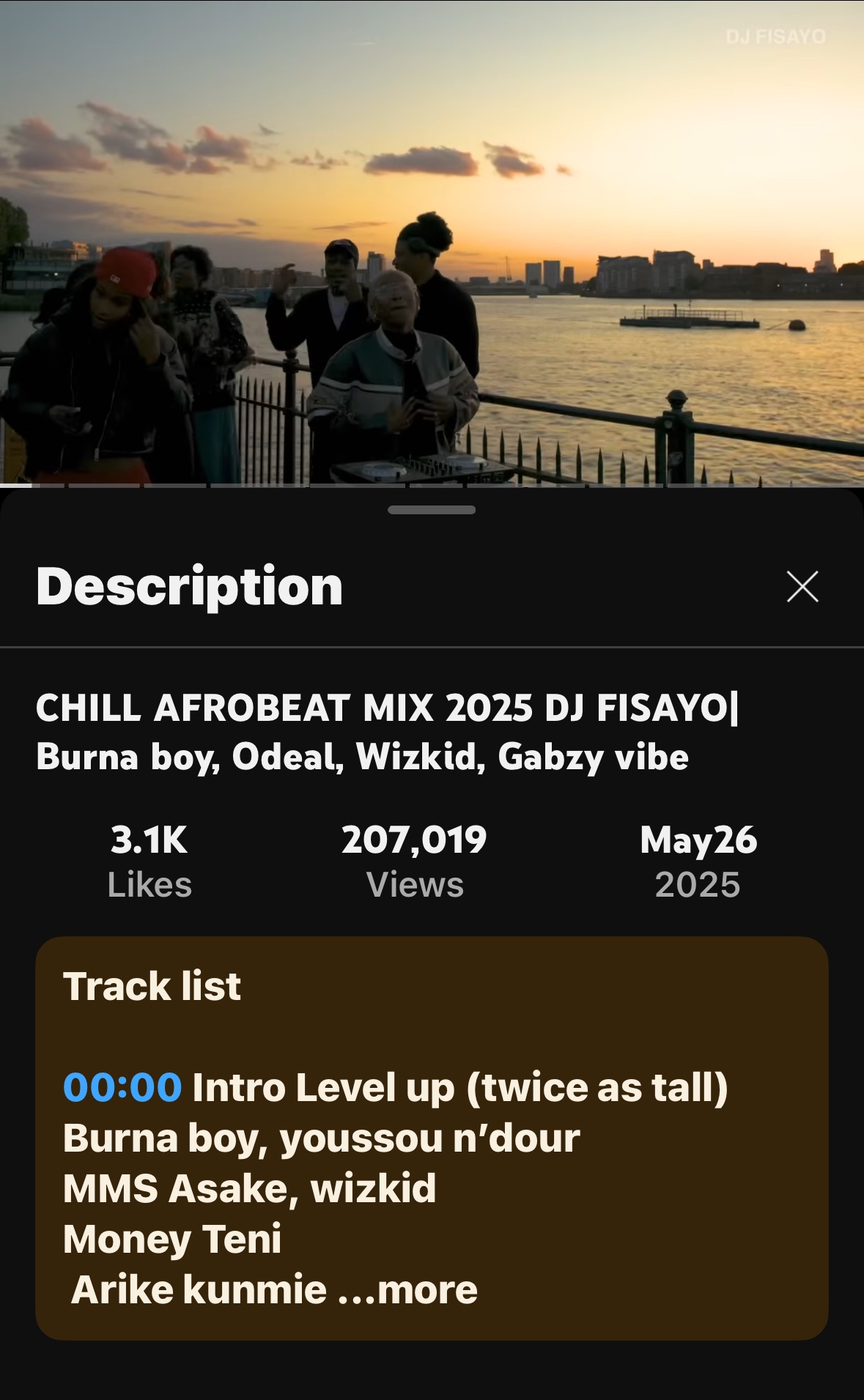Tap the progress bar played portion
This screenshot has height=1400, width=864.
15,485
